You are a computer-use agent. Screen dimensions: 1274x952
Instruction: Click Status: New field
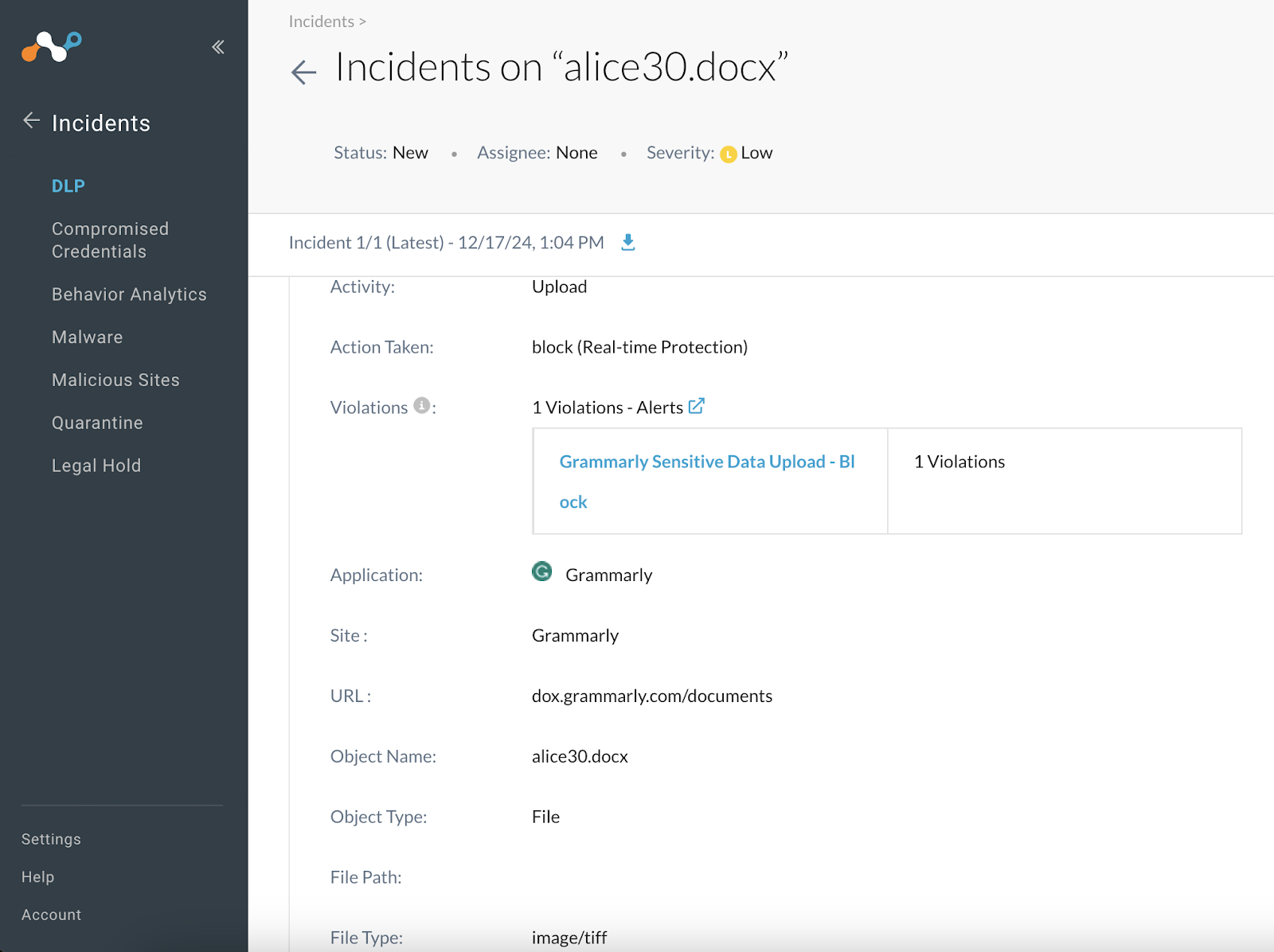click(381, 153)
